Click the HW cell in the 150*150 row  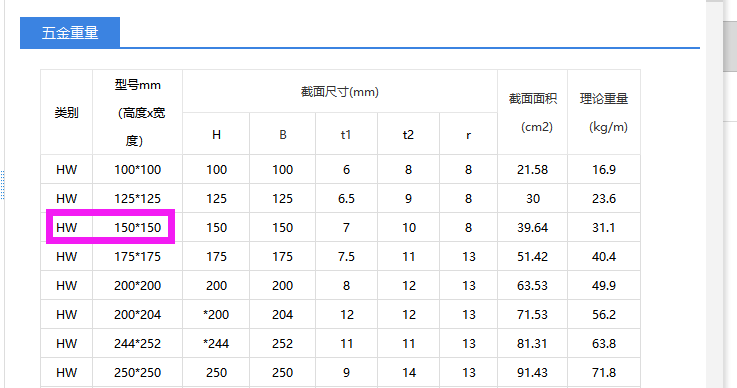click(66, 228)
